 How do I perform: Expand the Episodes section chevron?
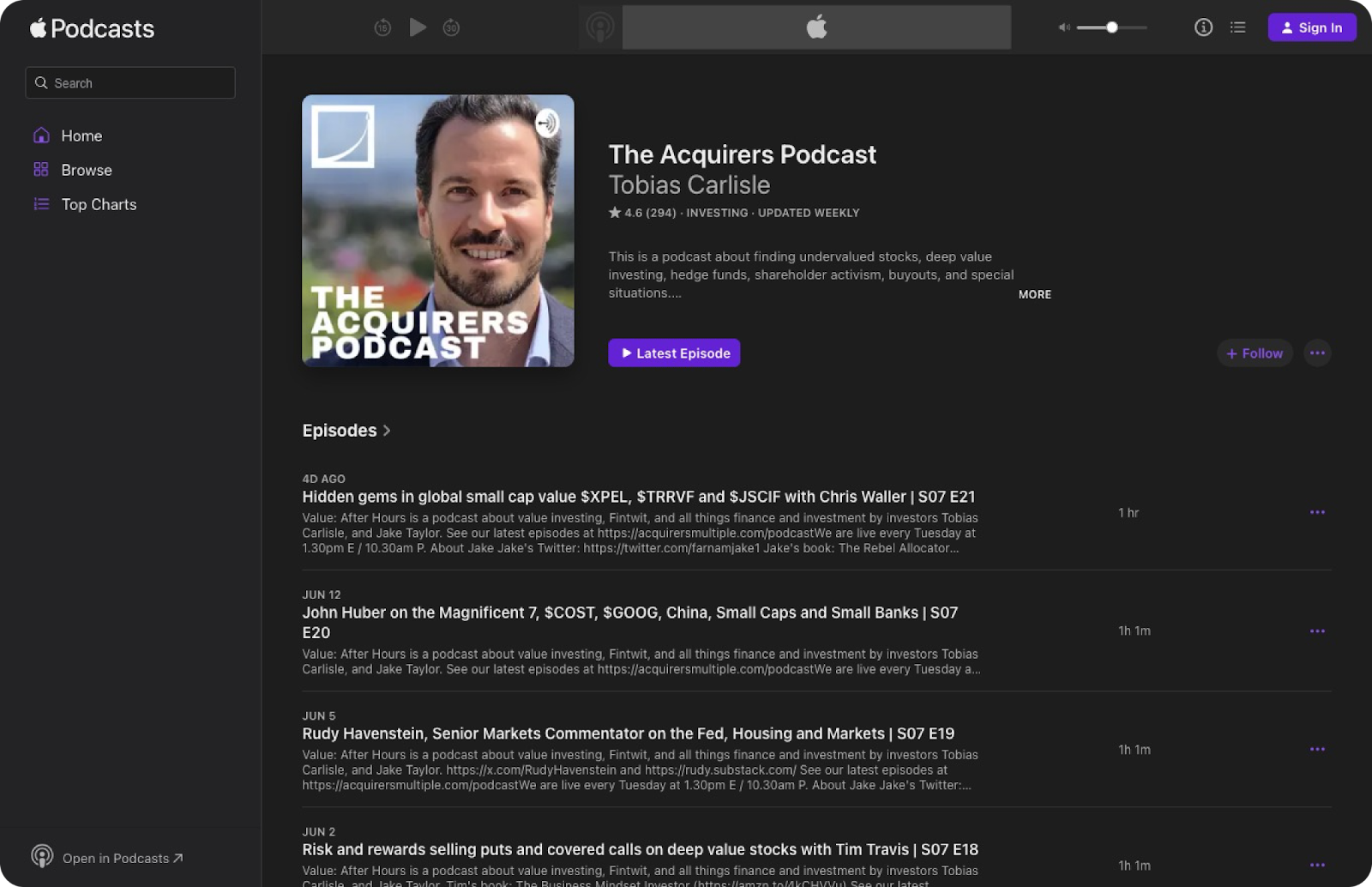pyautogui.click(x=387, y=431)
